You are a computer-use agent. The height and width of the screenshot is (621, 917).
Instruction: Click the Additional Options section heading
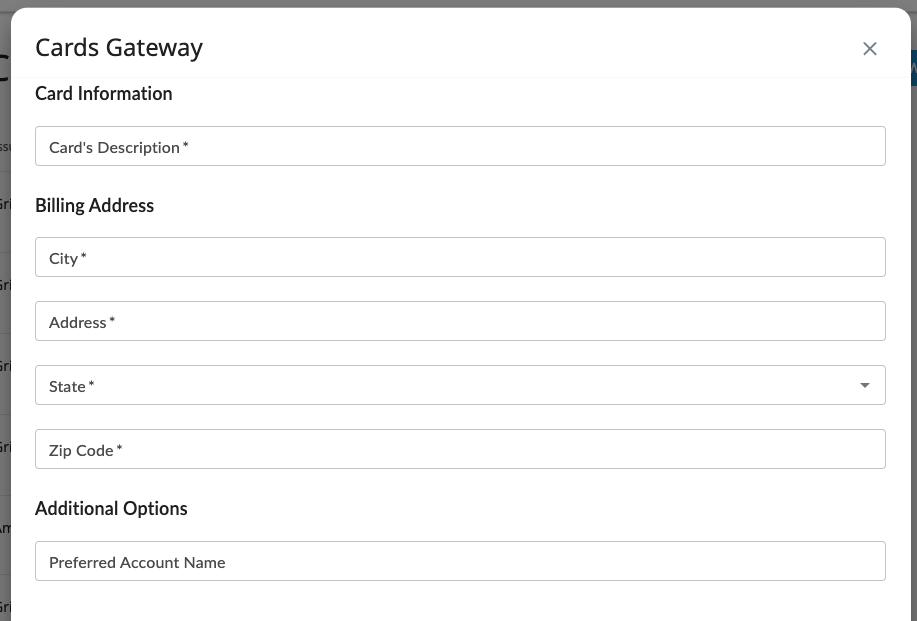[x=111, y=508]
